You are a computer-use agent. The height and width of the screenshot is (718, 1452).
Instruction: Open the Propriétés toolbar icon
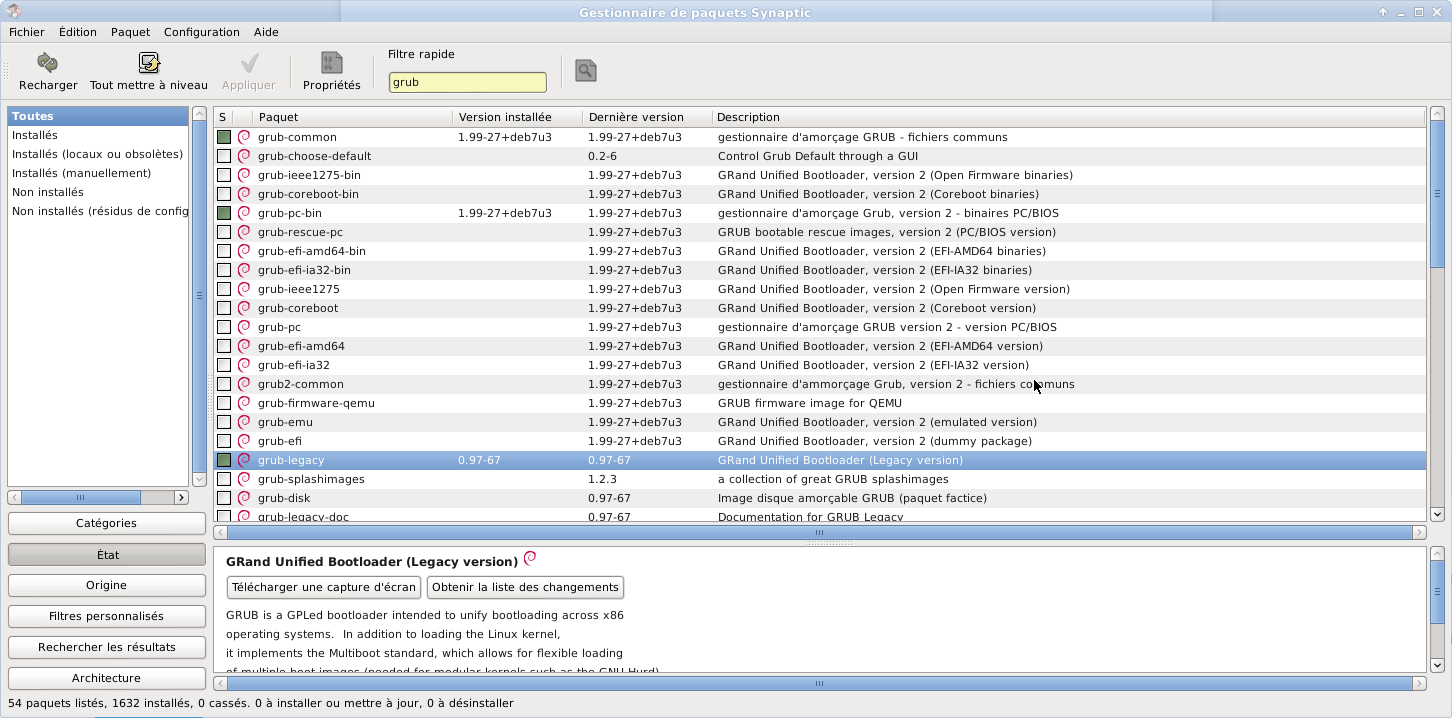tap(331, 64)
